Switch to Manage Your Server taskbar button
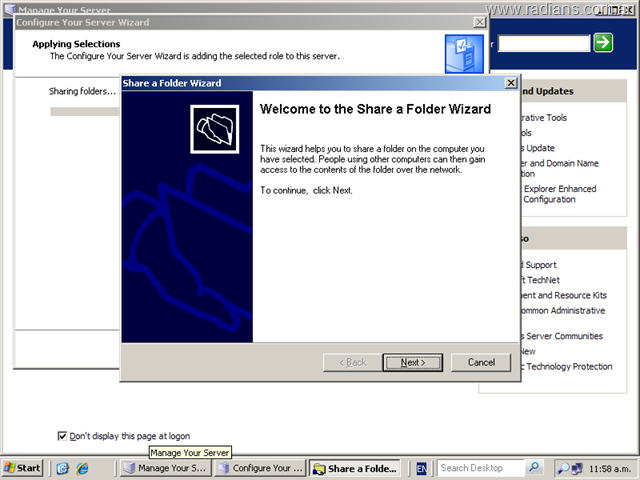 click(x=165, y=468)
